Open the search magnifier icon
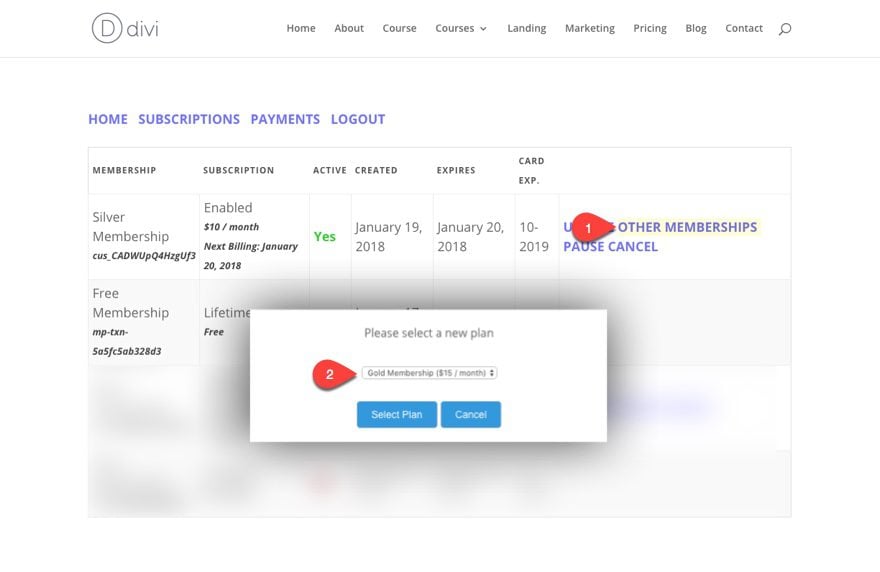 [785, 29]
